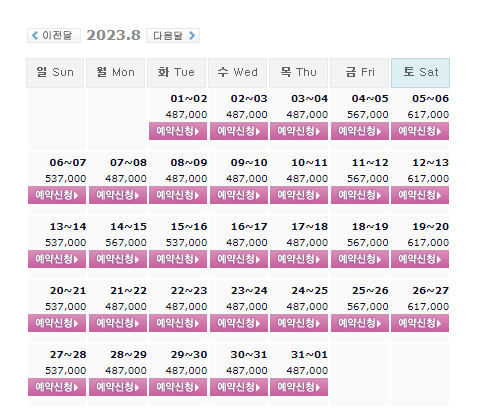Click the 487,000 price under 21~22

pos(126,307)
